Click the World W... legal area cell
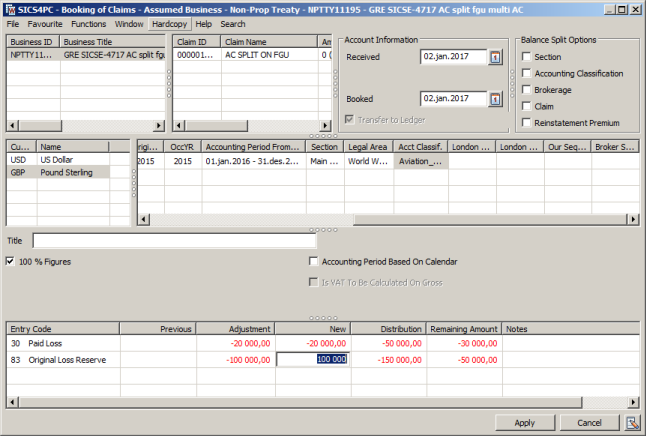Image resolution: width=646 pixels, height=436 pixels. click(369, 161)
